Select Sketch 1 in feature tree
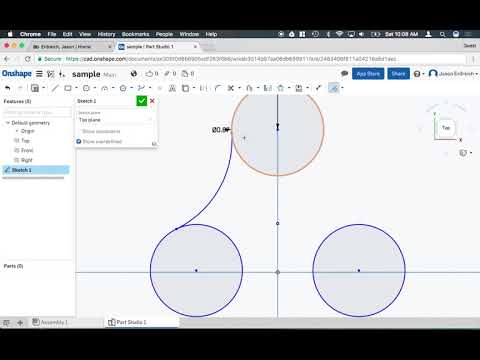The image size is (480, 360). pos(36,170)
